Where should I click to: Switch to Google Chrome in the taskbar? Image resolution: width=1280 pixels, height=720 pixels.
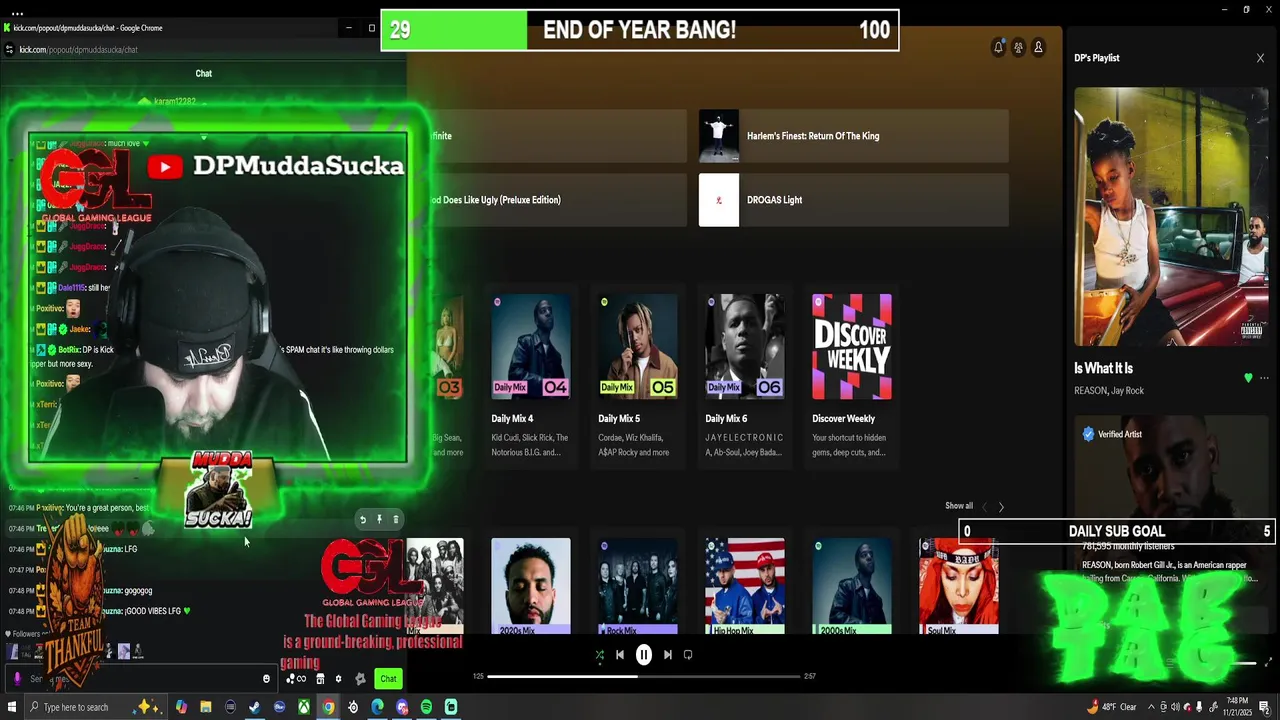(328, 707)
